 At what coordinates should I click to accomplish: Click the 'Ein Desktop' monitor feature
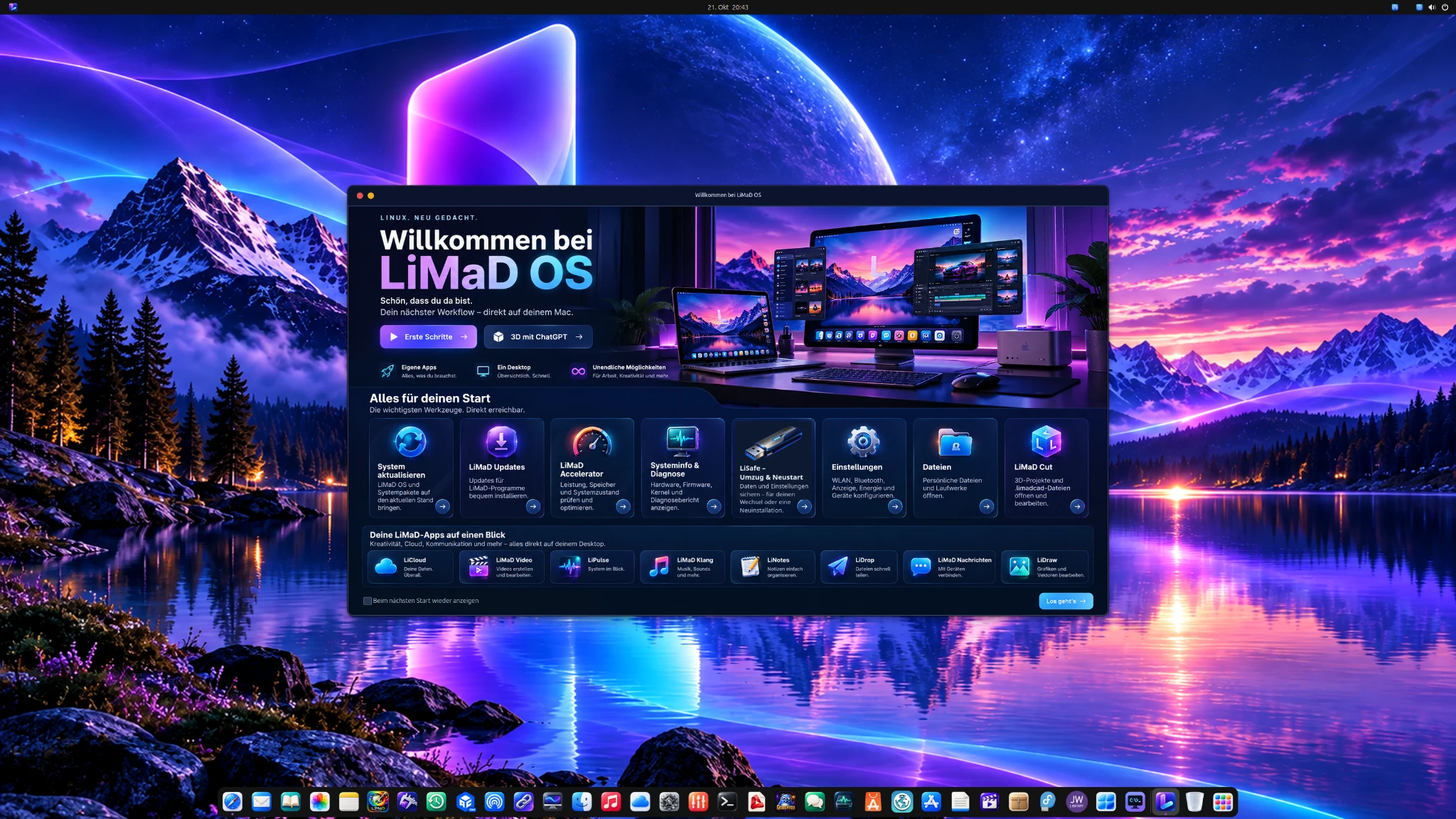(513, 371)
